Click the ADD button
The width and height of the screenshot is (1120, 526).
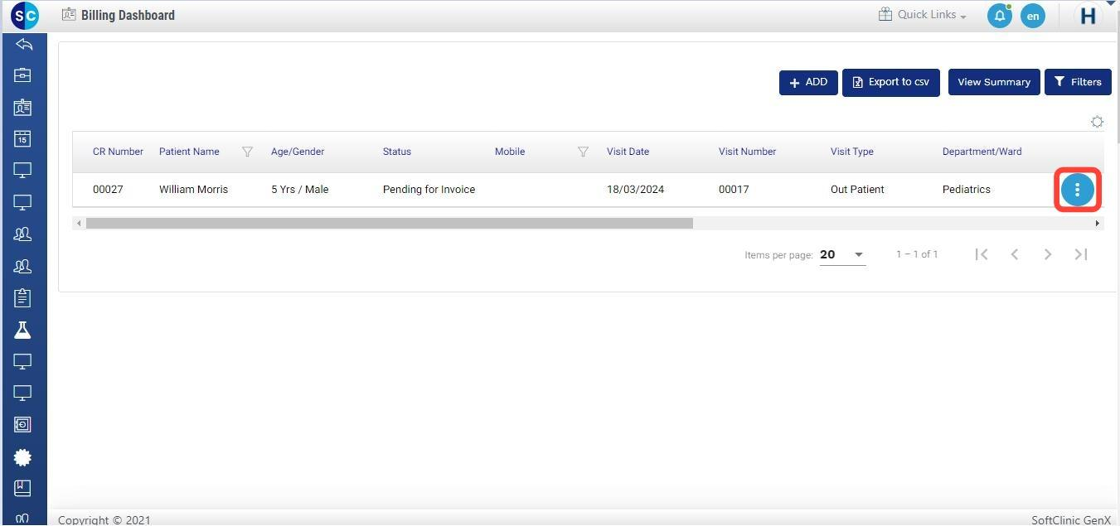(808, 82)
